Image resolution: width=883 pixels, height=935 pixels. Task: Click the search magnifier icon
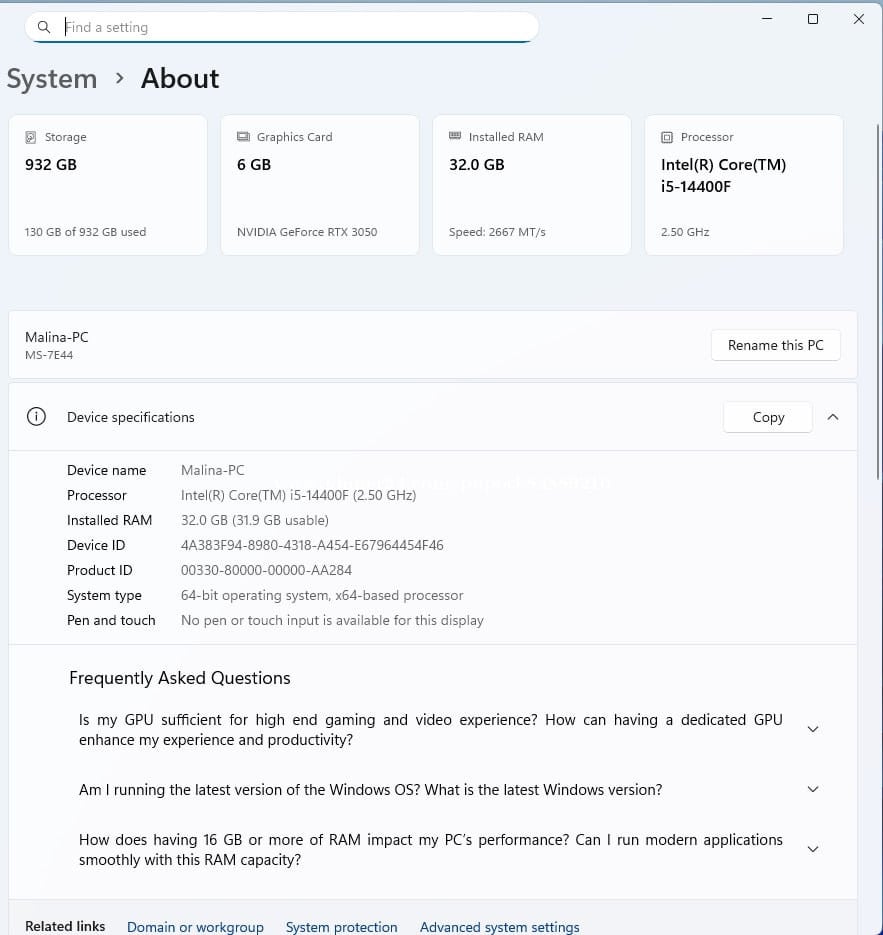[44, 27]
